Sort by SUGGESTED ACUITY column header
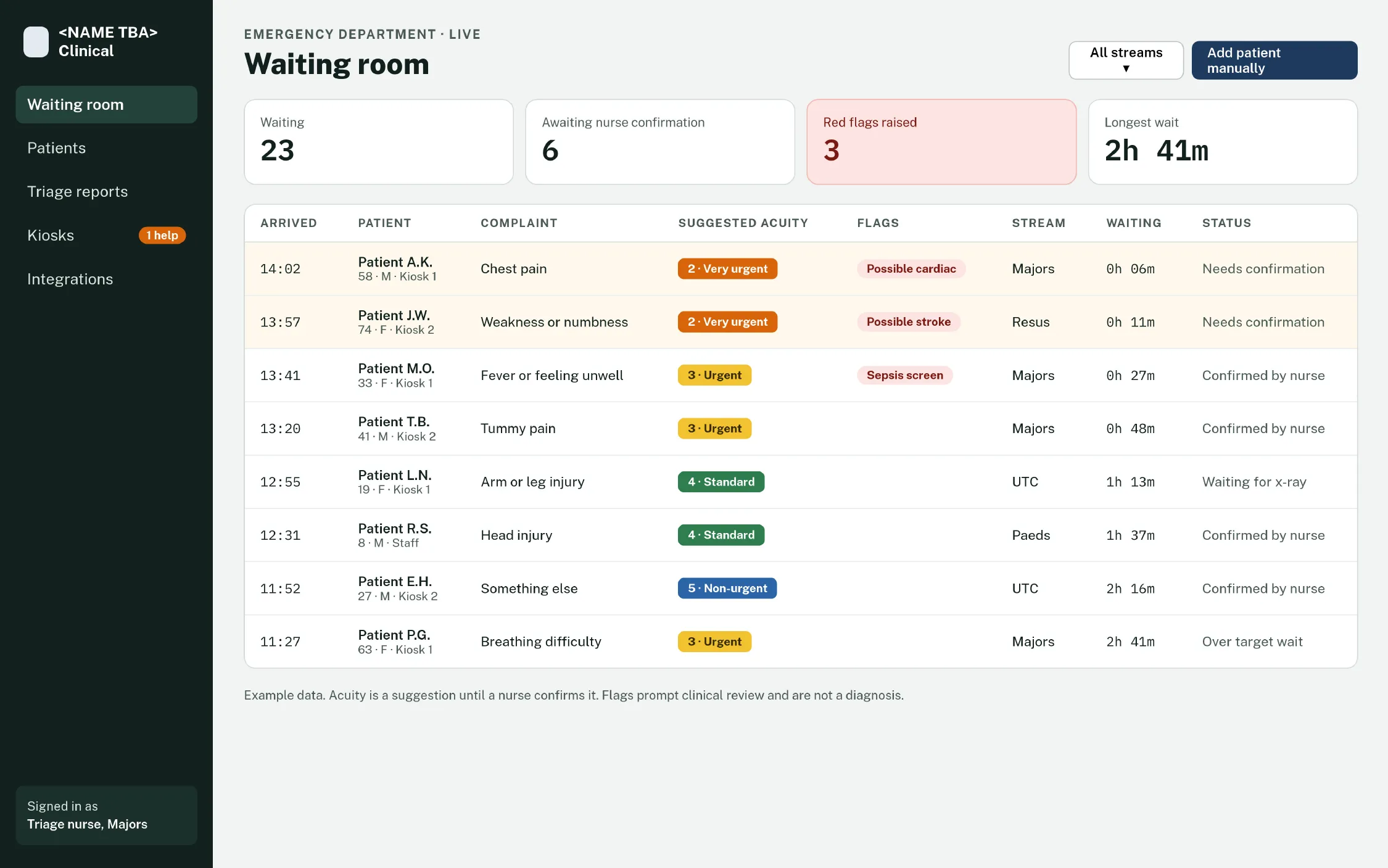1388x868 pixels. 743,223
